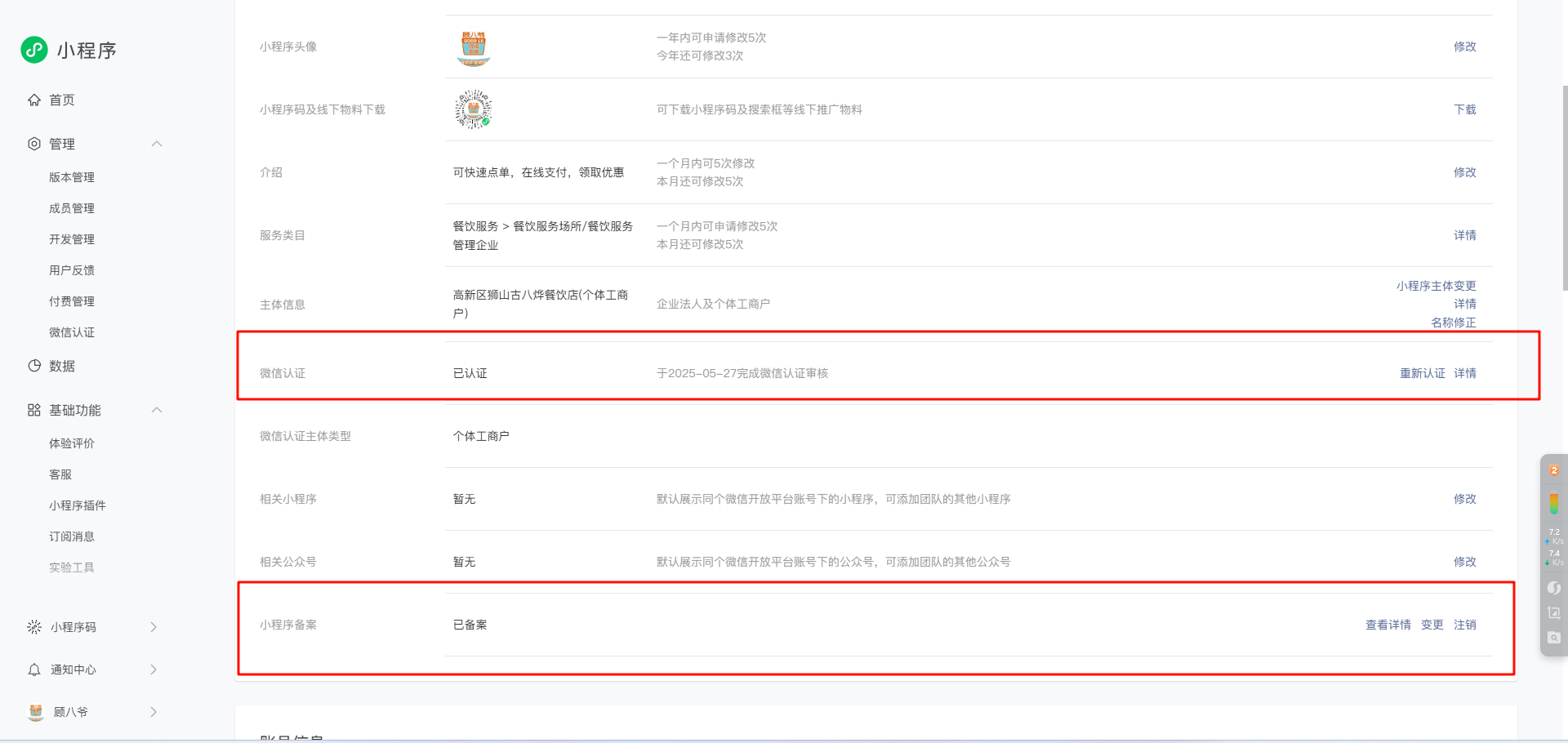
Task: Open 体验评价 in the sidebar
Action: pos(72,443)
